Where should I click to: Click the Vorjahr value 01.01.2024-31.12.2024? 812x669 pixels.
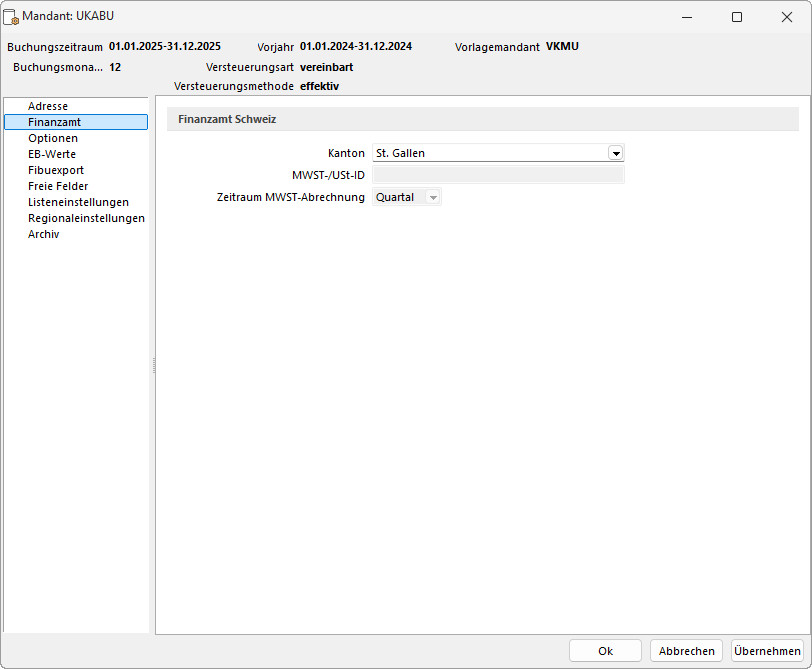356,46
